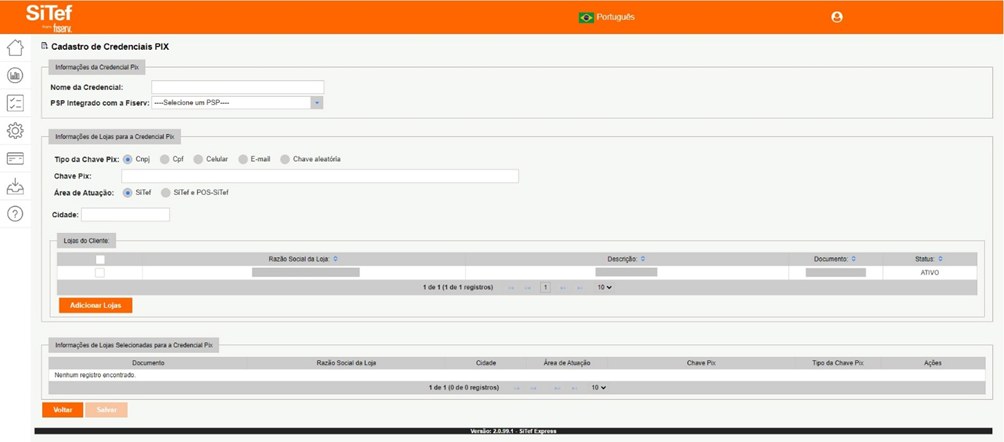This screenshot has width=1004, height=442.
Task: Open the download tray sidebar icon
Action: (x=15, y=186)
